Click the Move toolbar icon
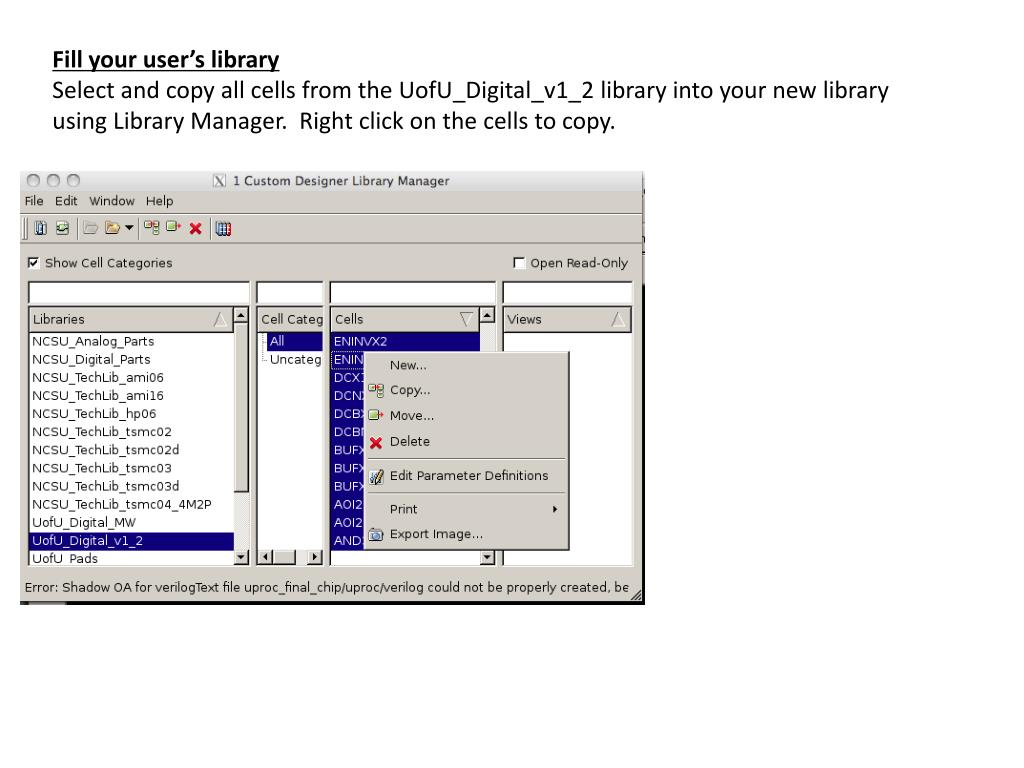The width and height of the screenshot is (1024, 768). pos(173,227)
